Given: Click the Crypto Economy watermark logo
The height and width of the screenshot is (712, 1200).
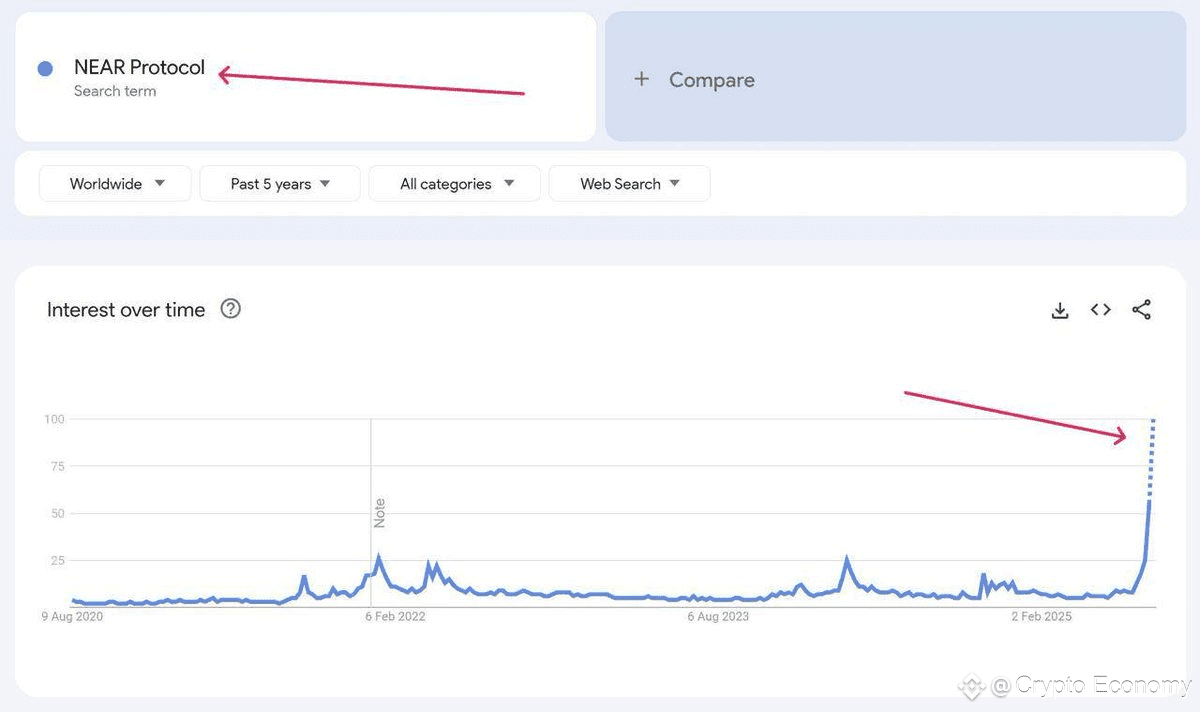Looking at the screenshot, I should [x=970, y=686].
